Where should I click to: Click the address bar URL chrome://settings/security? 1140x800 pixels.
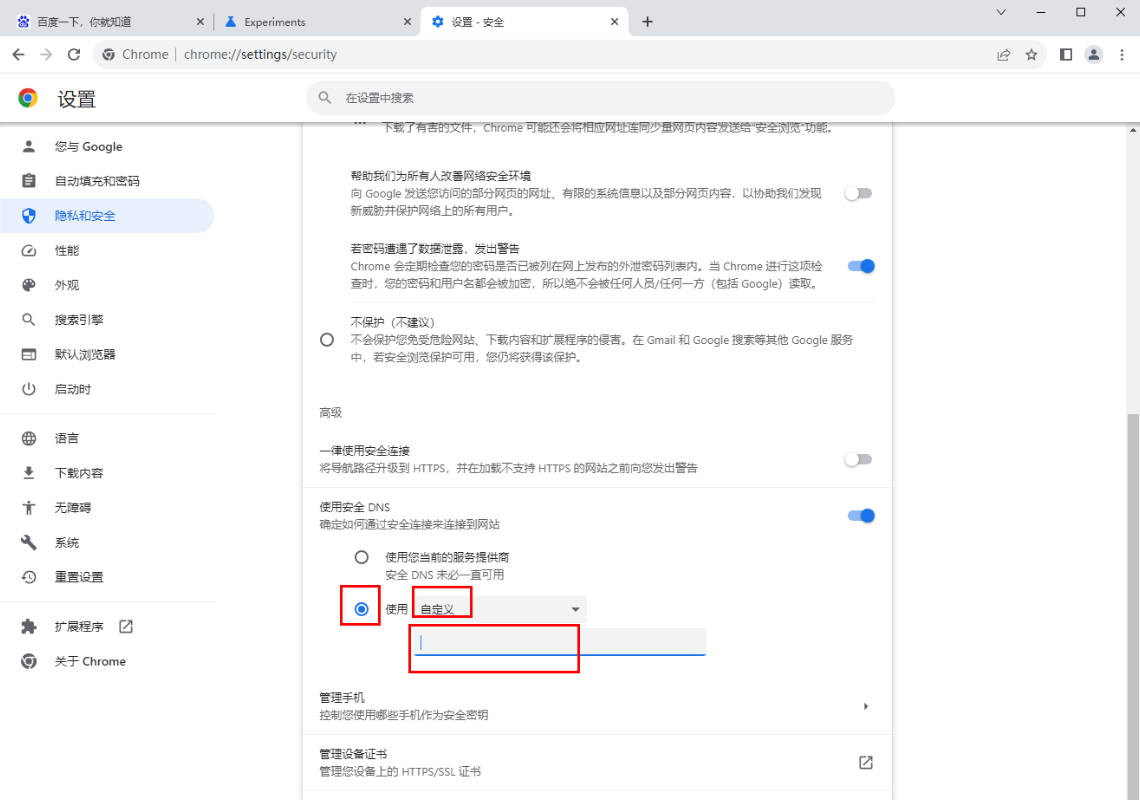pyautogui.click(x=260, y=55)
